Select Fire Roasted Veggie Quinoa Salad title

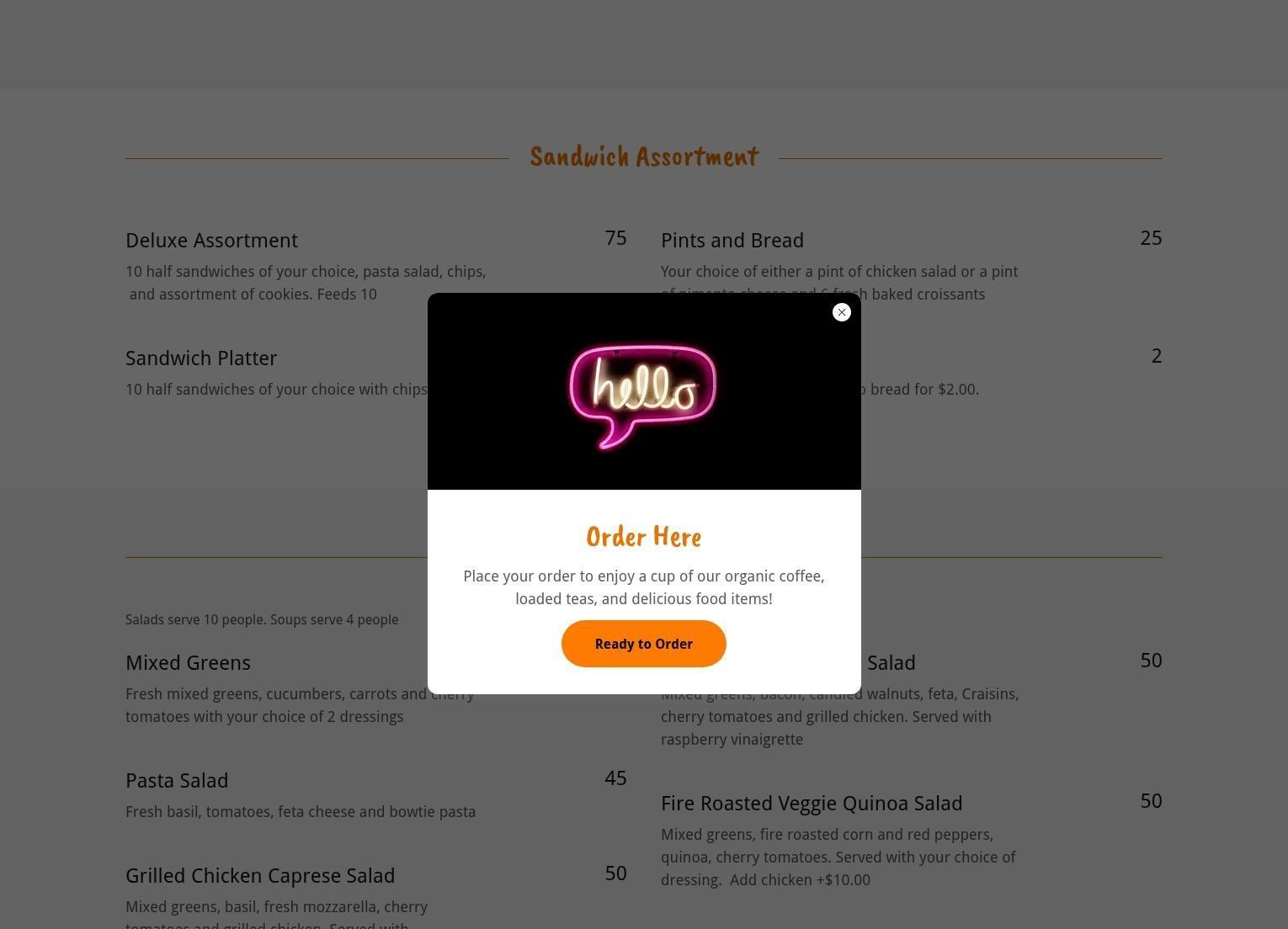[x=812, y=804]
